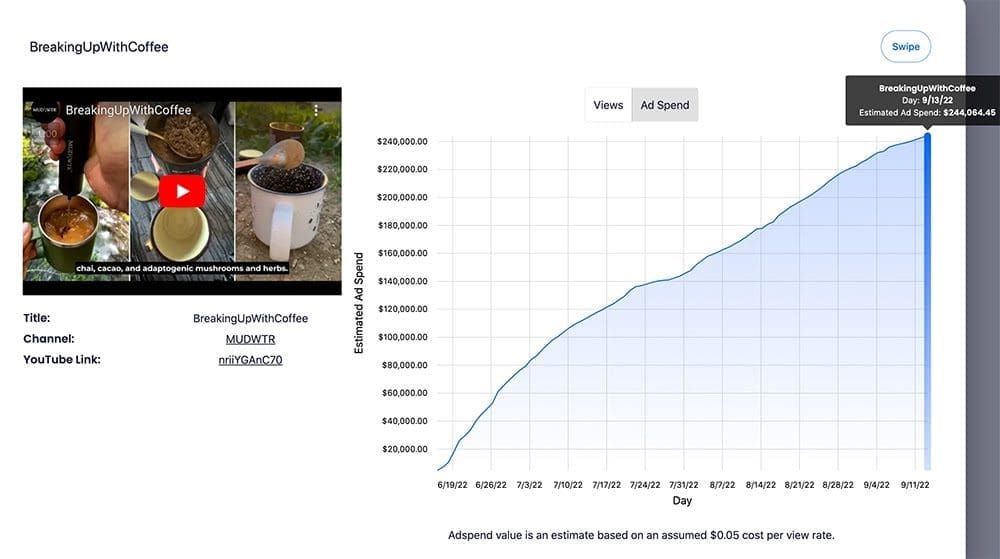This screenshot has width=1000, height=559.
Task: Click the MUDWTR channel logo on video
Action: pyautogui.click(x=44, y=110)
